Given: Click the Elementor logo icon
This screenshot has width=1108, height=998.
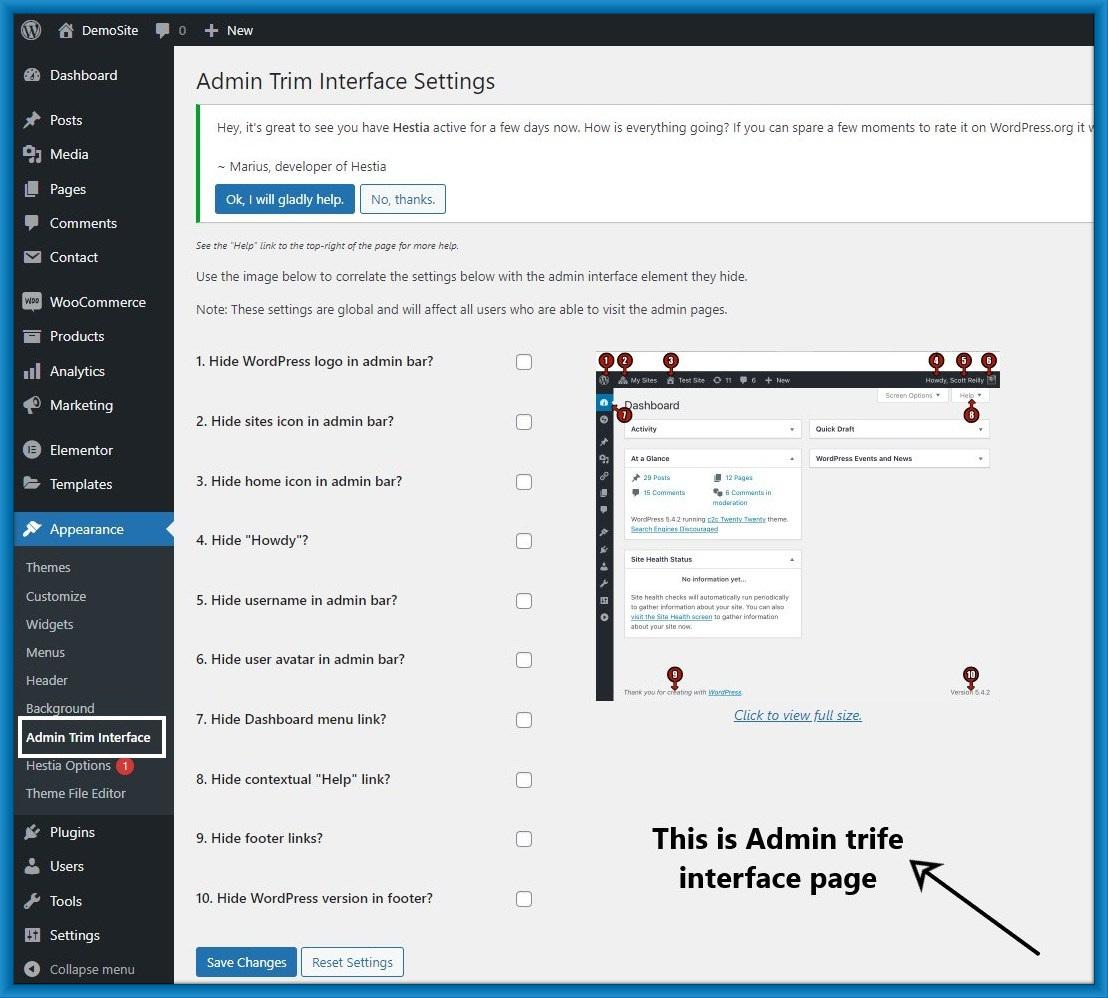Looking at the screenshot, I should (x=32, y=450).
